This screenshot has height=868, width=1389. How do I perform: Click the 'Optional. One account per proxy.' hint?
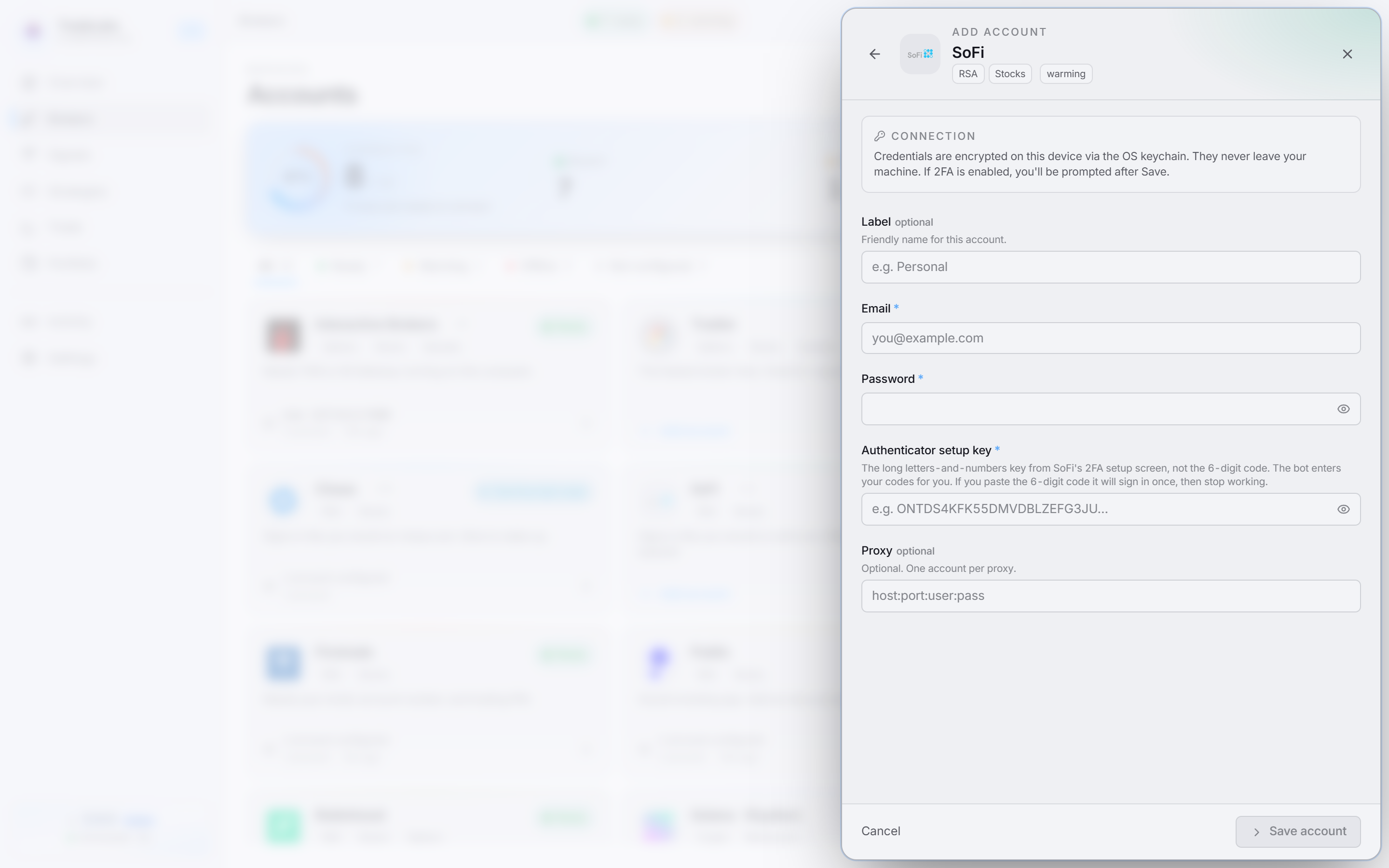(939, 569)
